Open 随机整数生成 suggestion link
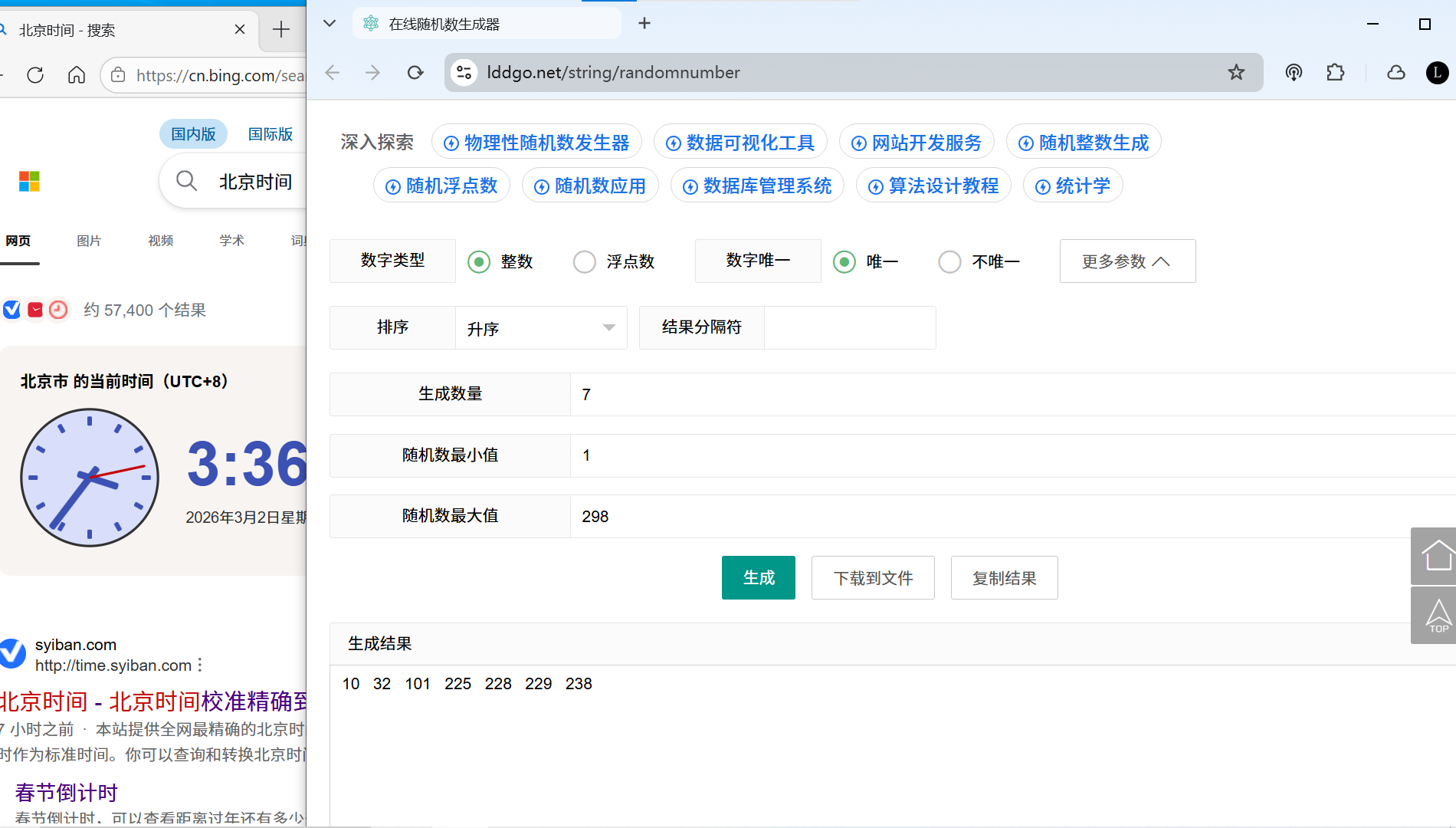This screenshot has width=1456, height=828. pos(1084,143)
